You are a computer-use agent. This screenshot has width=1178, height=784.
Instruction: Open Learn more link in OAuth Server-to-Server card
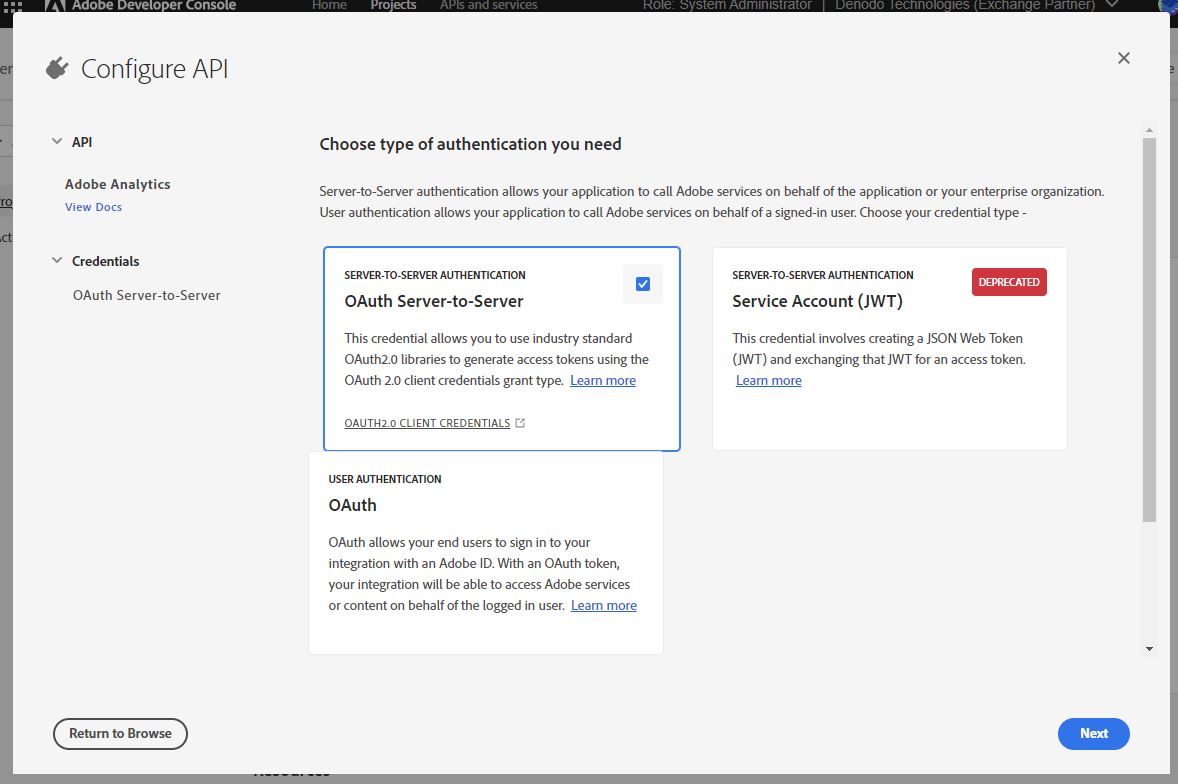(603, 381)
